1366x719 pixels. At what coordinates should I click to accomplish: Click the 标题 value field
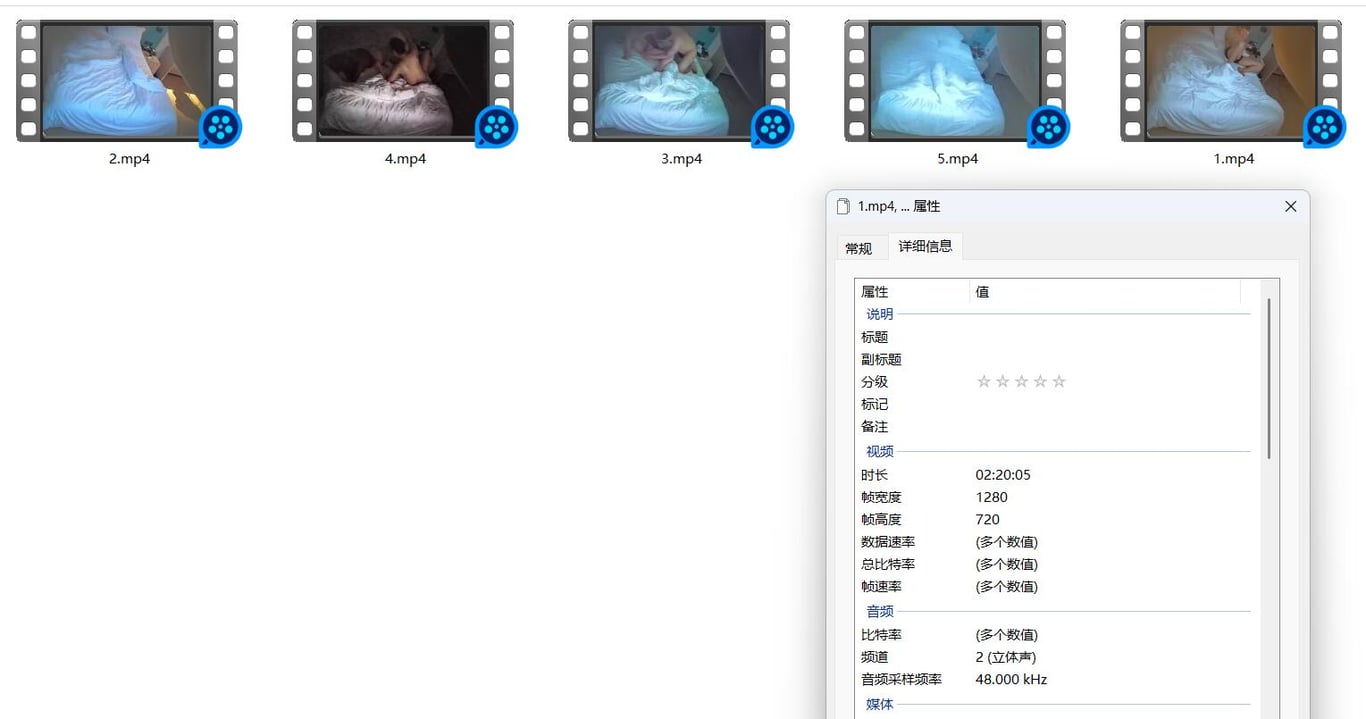click(x=1110, y=337)
